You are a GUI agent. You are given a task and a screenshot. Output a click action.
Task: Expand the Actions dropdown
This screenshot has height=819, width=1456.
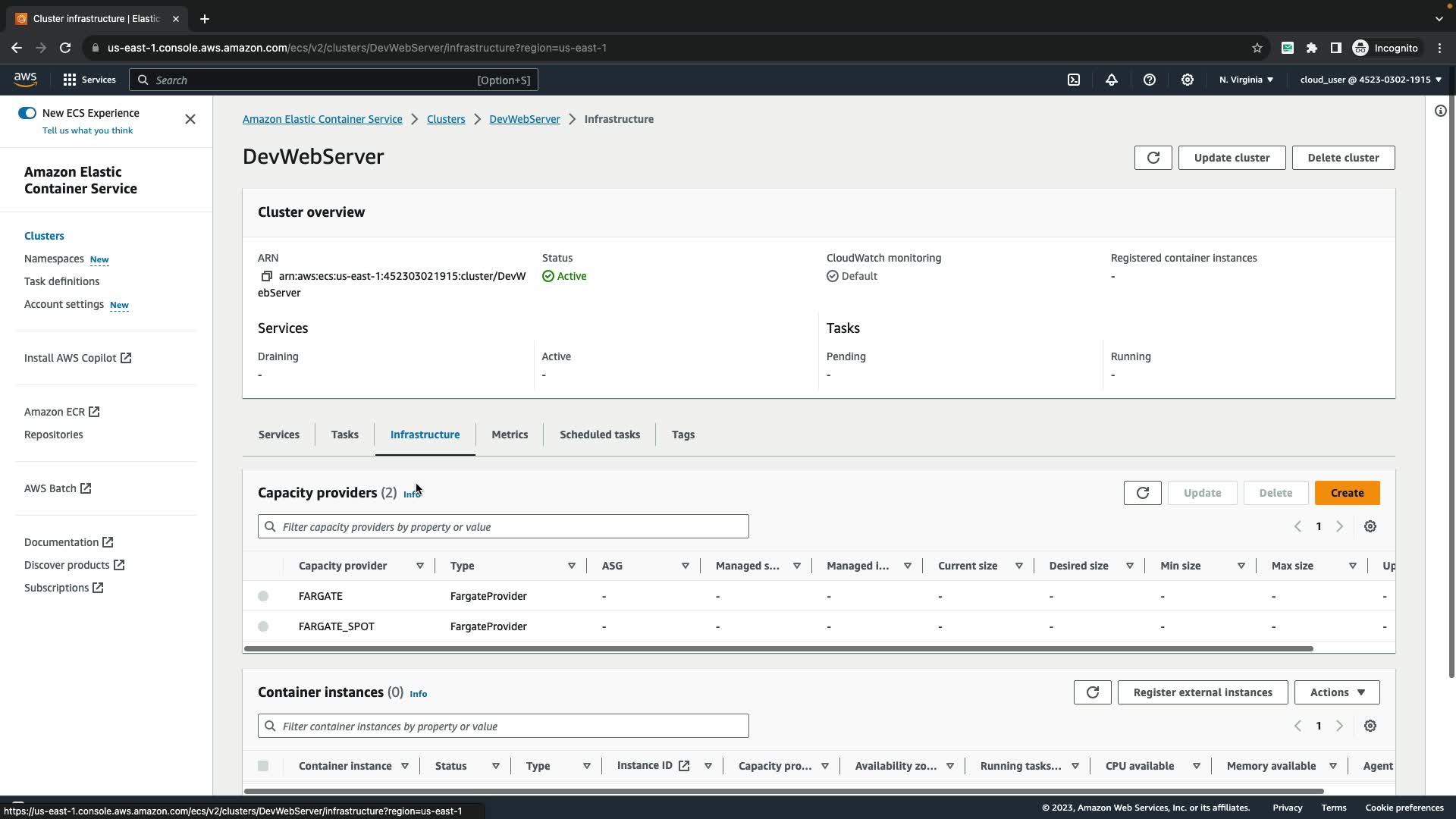[x=1336, y=692]
